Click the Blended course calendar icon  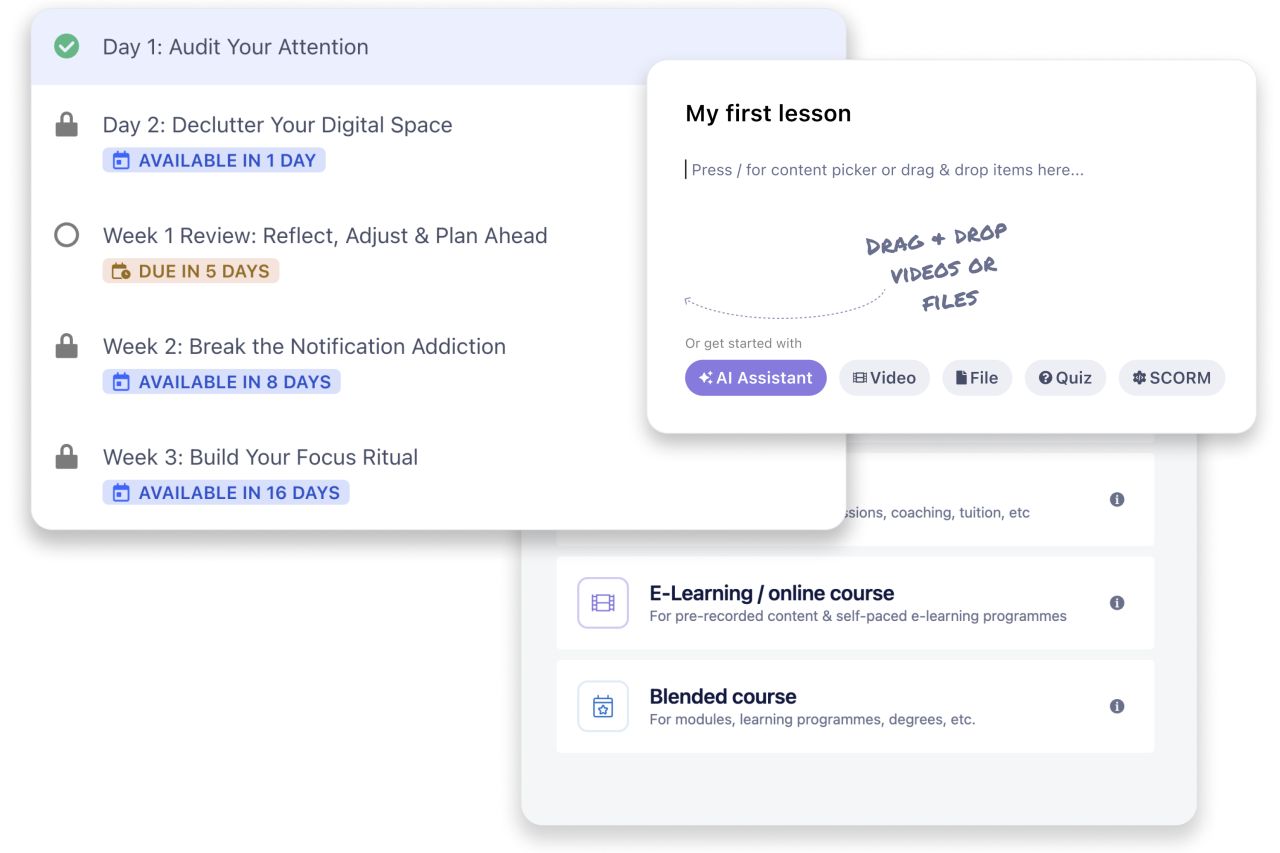pyautogui.click(x=603, y=706)
